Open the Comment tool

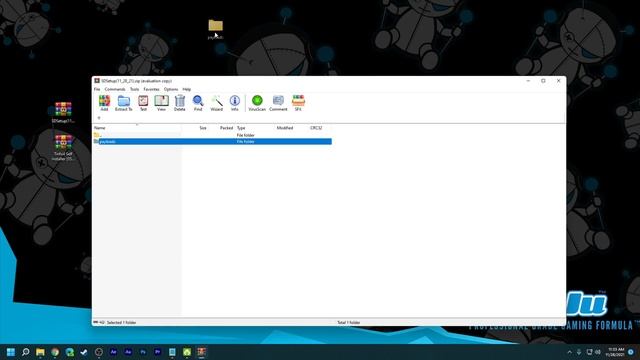[278, 103]
